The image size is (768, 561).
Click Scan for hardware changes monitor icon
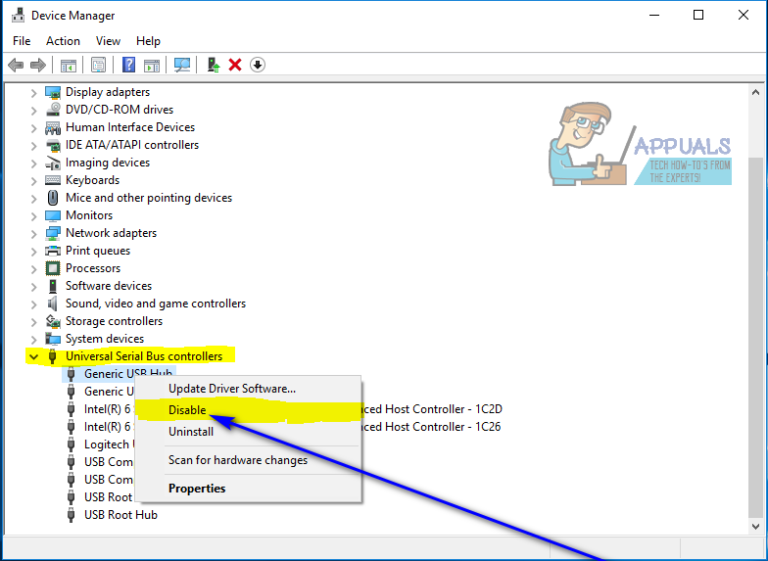pos(182,65)
